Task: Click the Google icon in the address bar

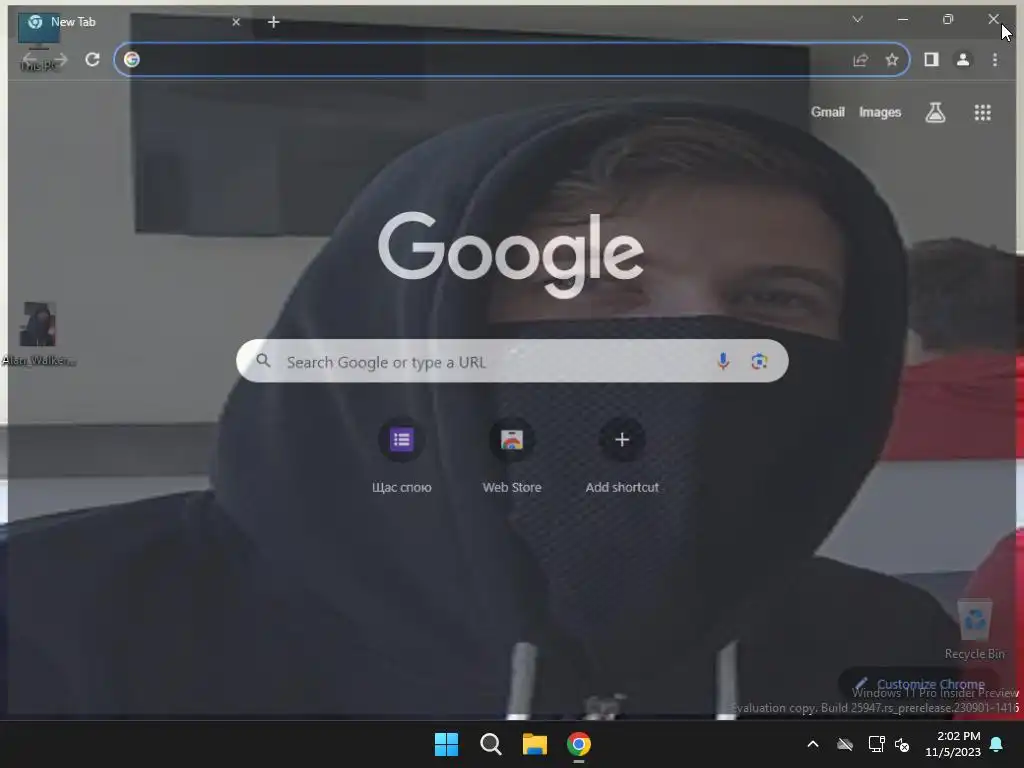Action: 132,59
